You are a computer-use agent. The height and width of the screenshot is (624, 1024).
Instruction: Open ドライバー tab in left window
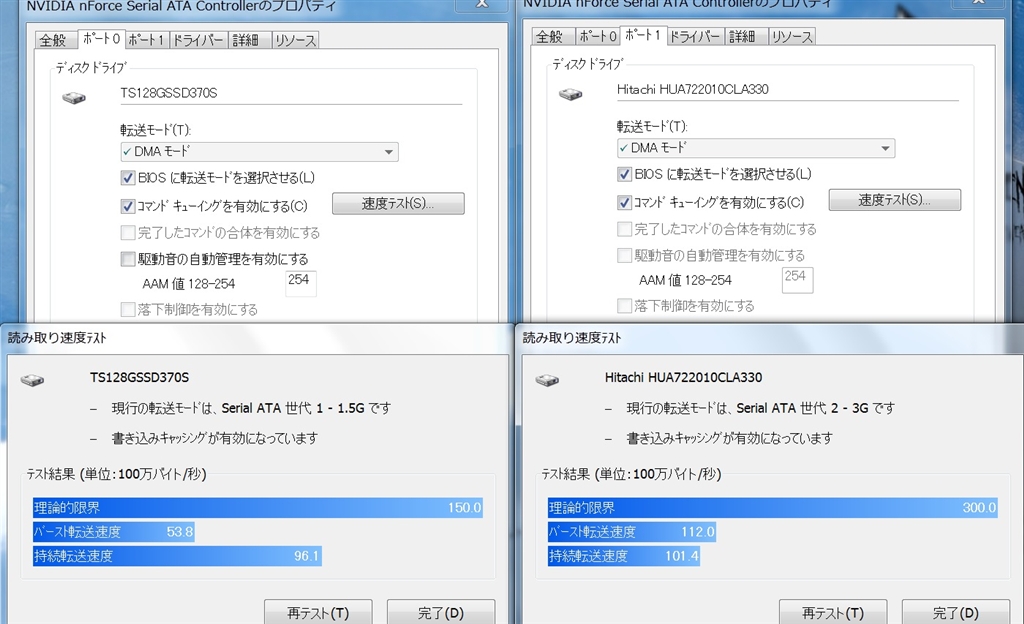(198, 40)
